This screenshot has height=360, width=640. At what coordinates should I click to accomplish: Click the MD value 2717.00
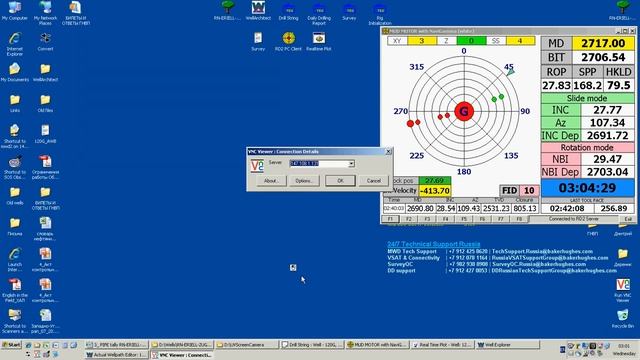(603, 43)
